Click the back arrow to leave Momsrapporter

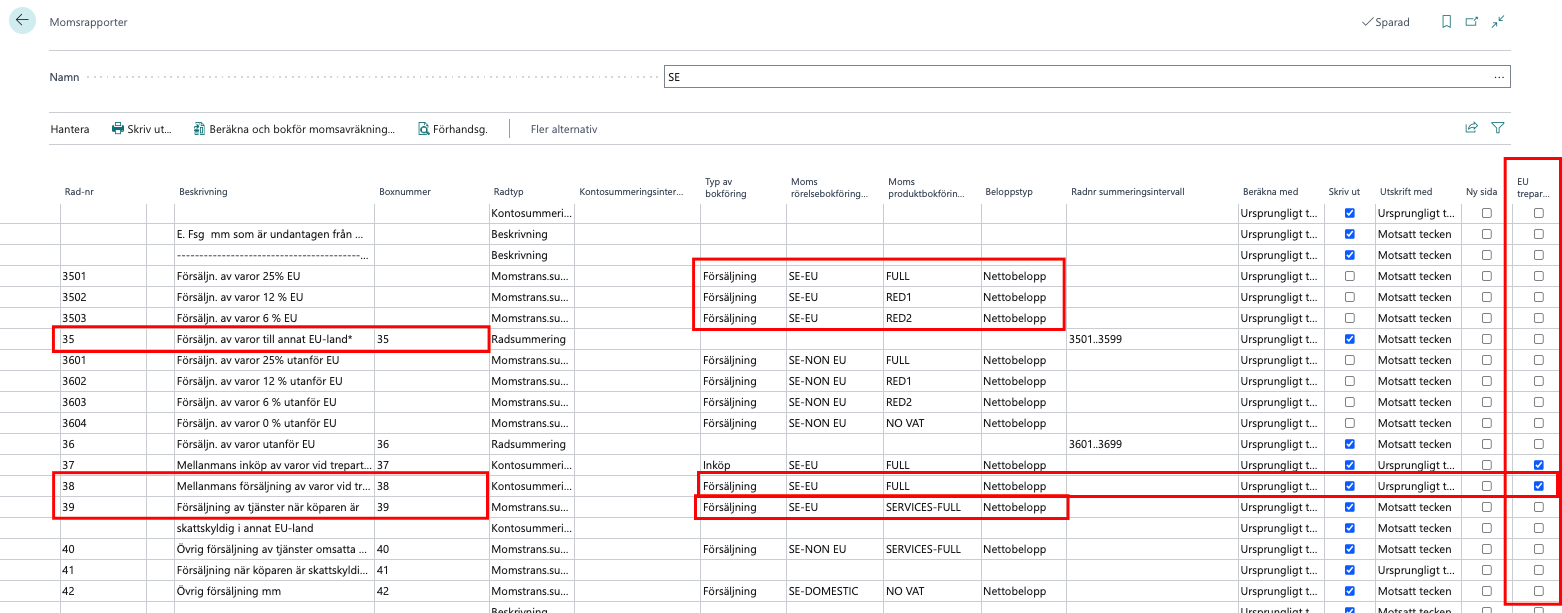(21, 20)
